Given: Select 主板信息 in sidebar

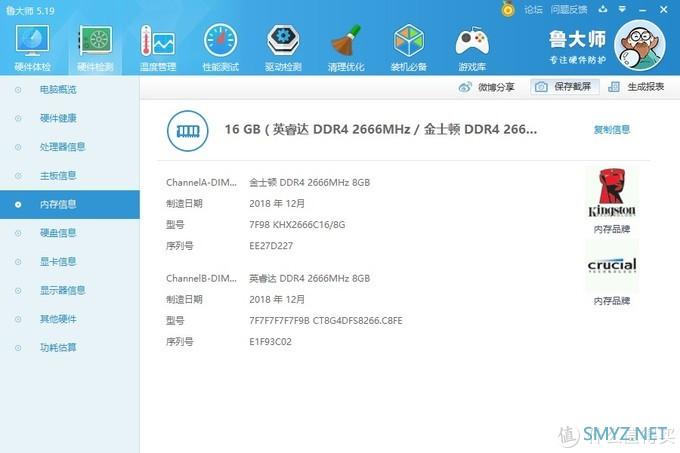Looking at the screenshot, I should coord(58,176).
